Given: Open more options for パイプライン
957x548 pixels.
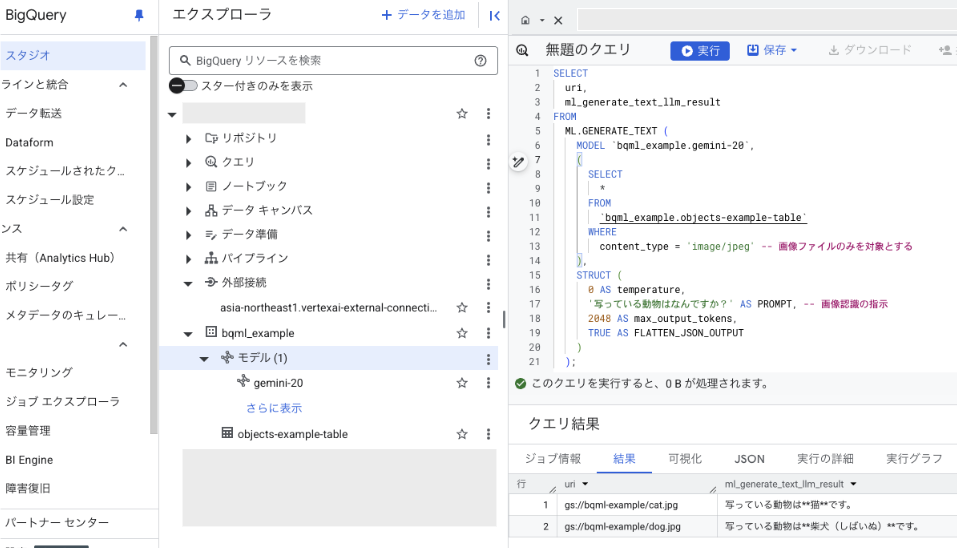Looking at the screenshot, I should (488, 260).
